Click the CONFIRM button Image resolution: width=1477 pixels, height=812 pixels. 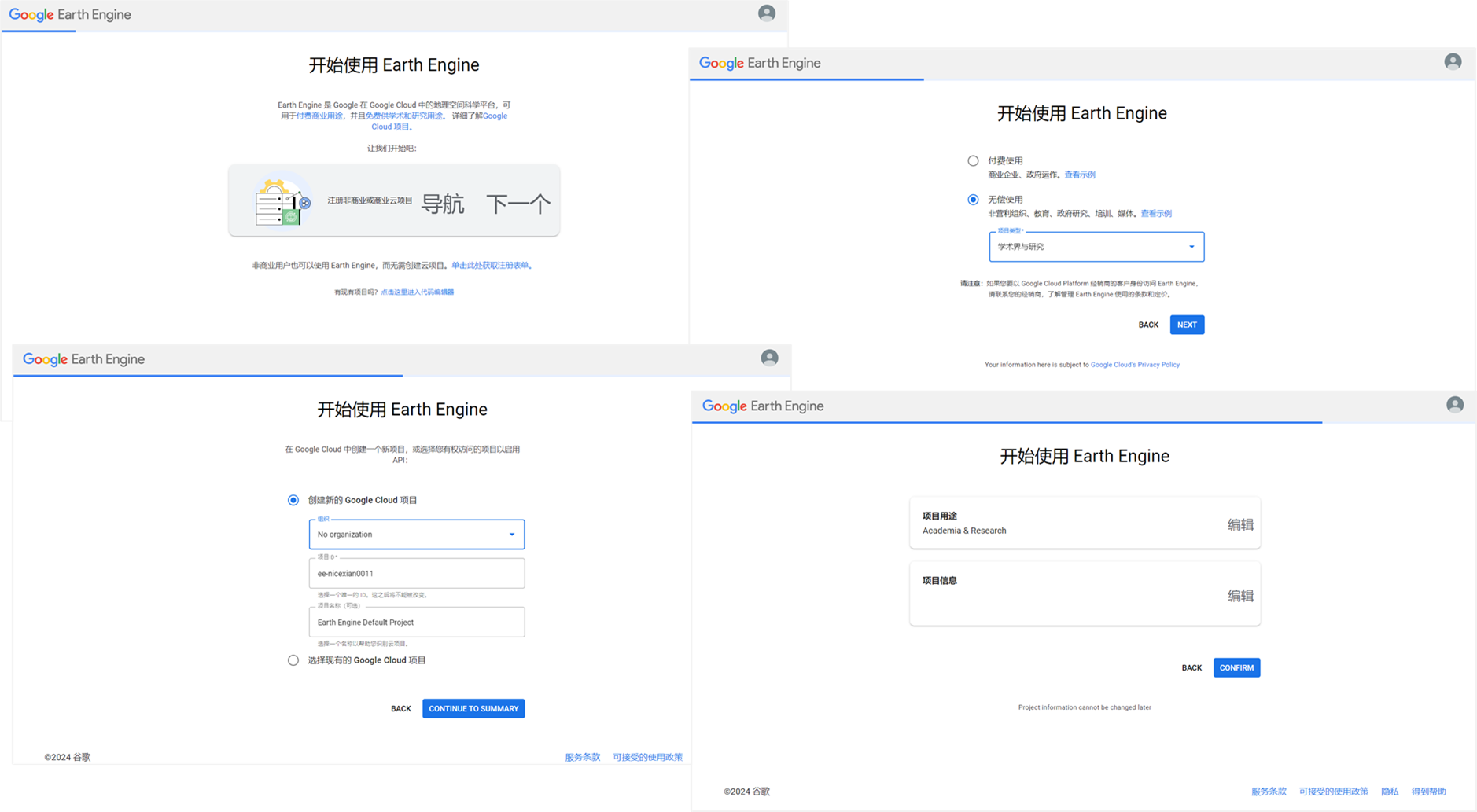(x=1236, y=667)
